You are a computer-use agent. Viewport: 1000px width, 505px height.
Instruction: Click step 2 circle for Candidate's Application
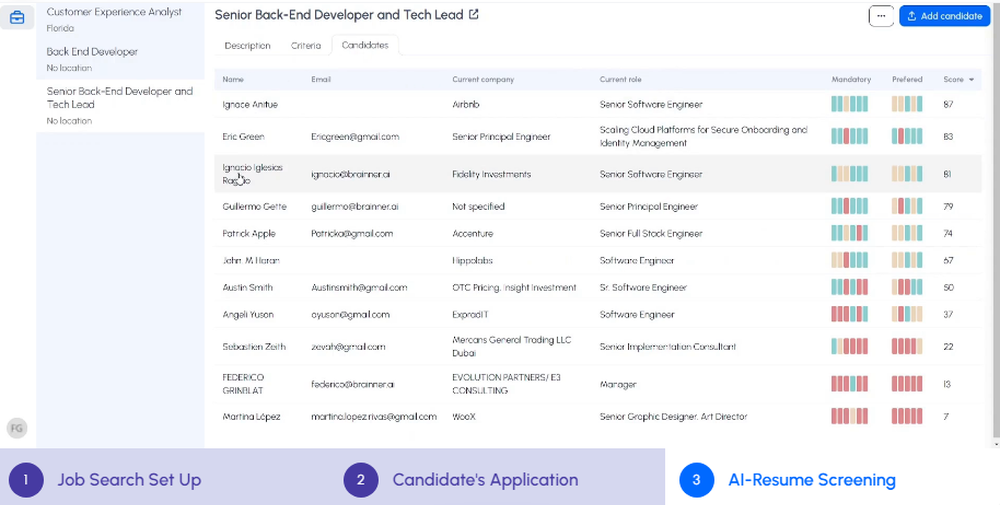[x=360, y=480]
